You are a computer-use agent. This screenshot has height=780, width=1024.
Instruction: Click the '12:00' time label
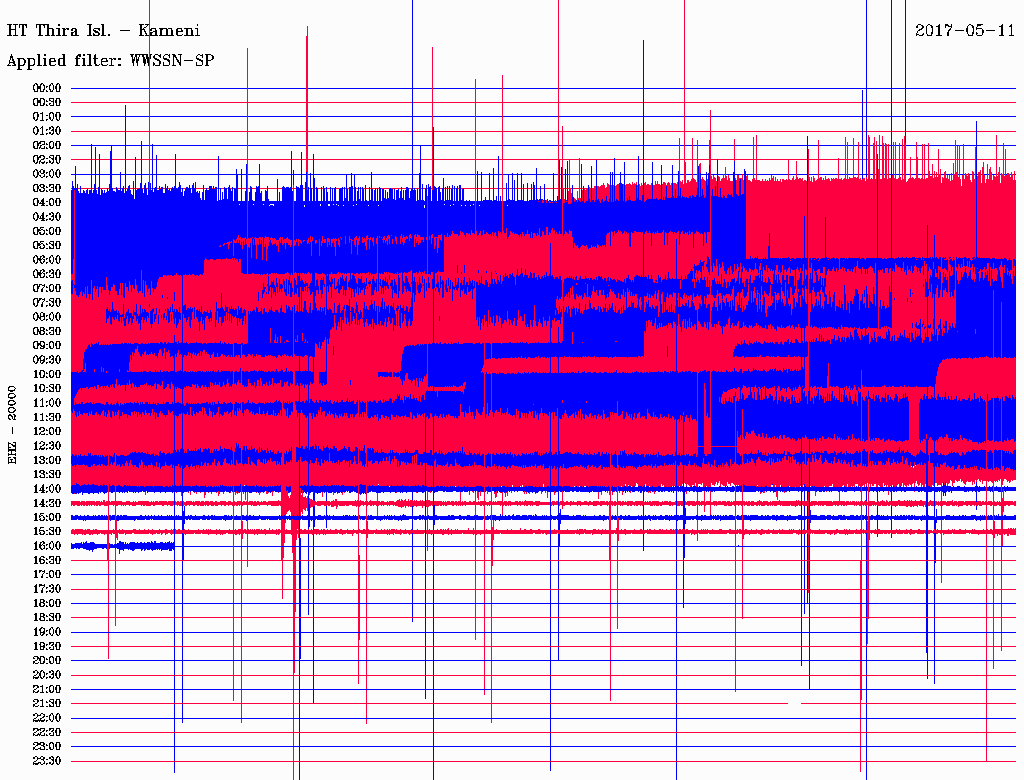click(47, 432)
